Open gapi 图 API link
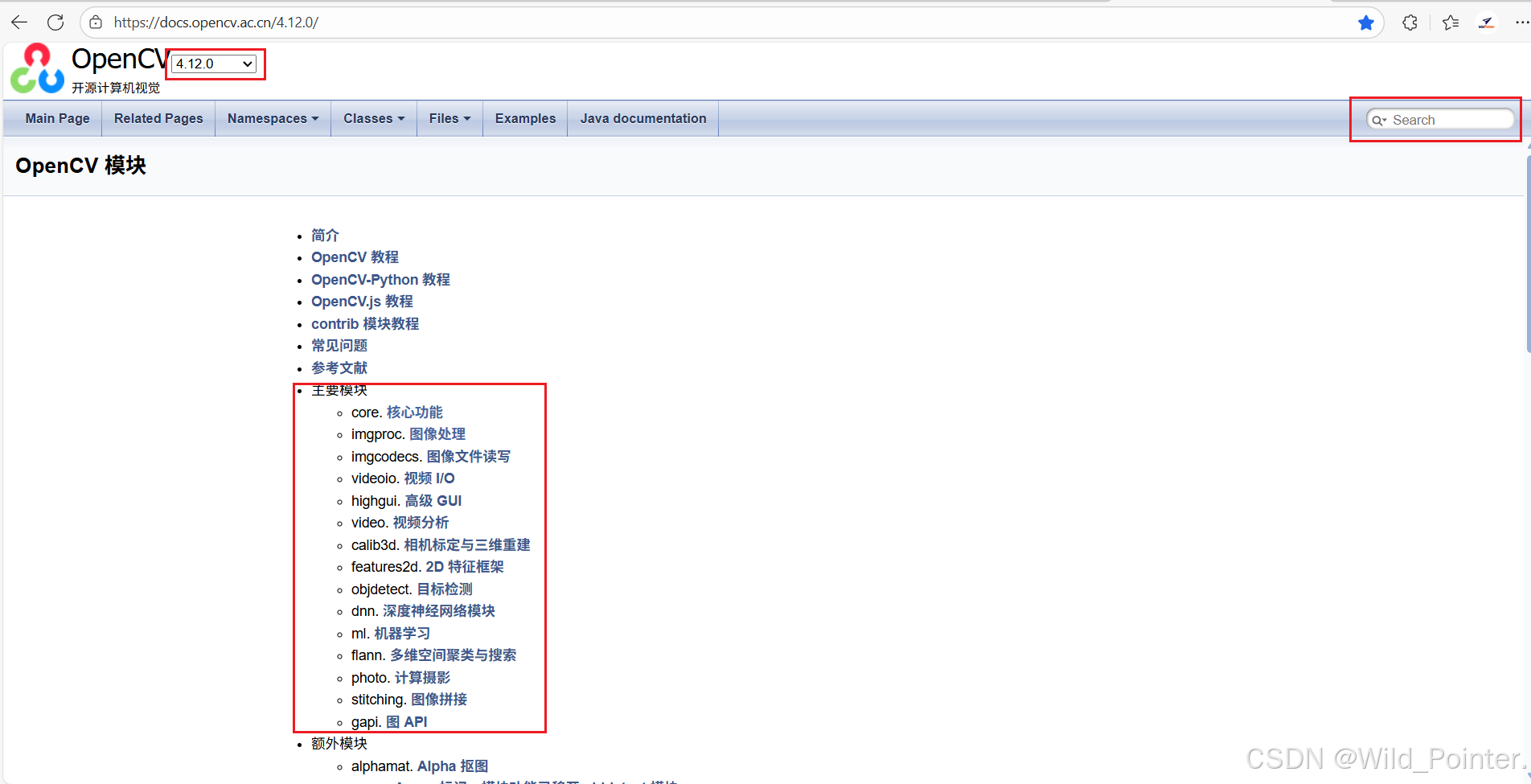The width and height of the screenshot is (1531, 784). click(406, 722)
